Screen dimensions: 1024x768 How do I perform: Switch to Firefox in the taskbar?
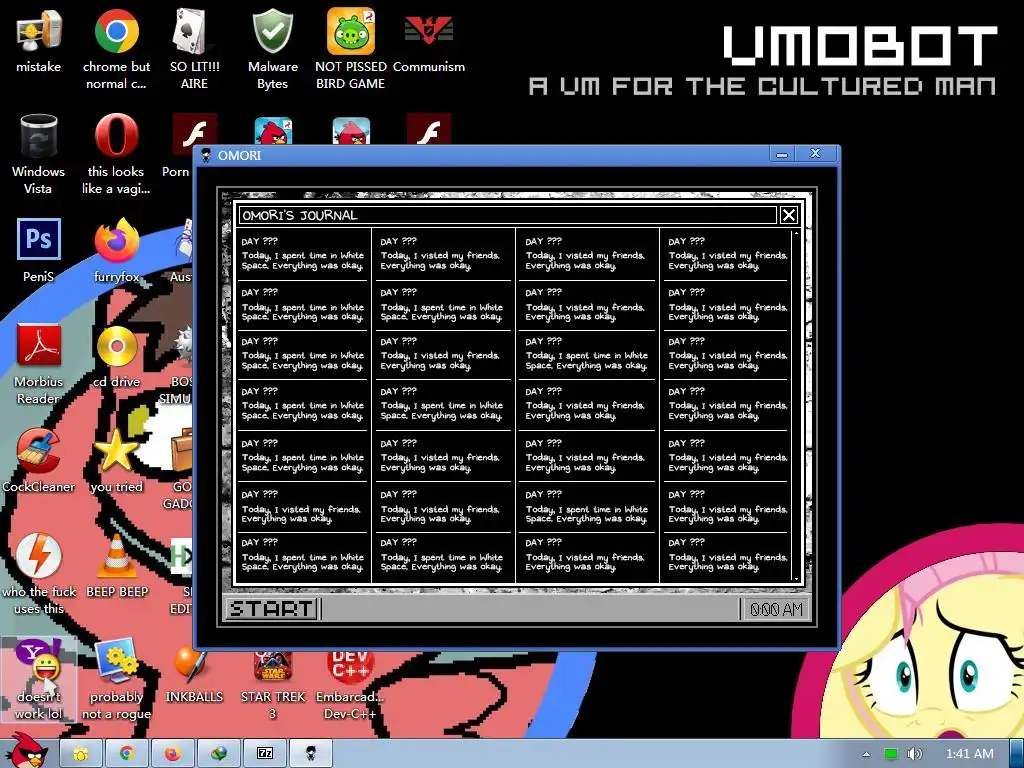[172, 754]
